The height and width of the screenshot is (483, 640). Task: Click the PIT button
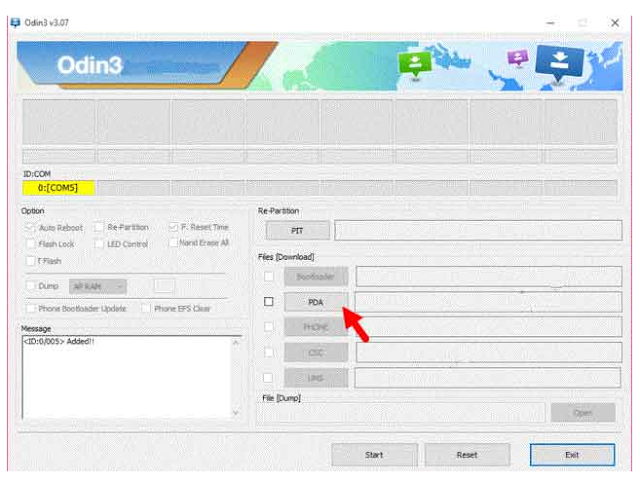click(x=298, y=231)
